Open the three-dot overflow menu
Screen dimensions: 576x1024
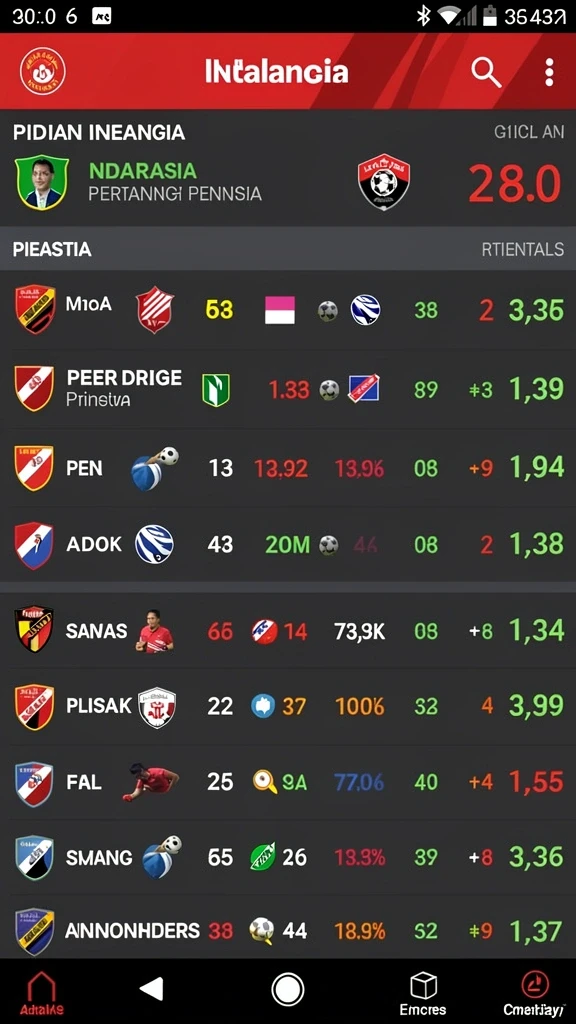click(549, 72)
